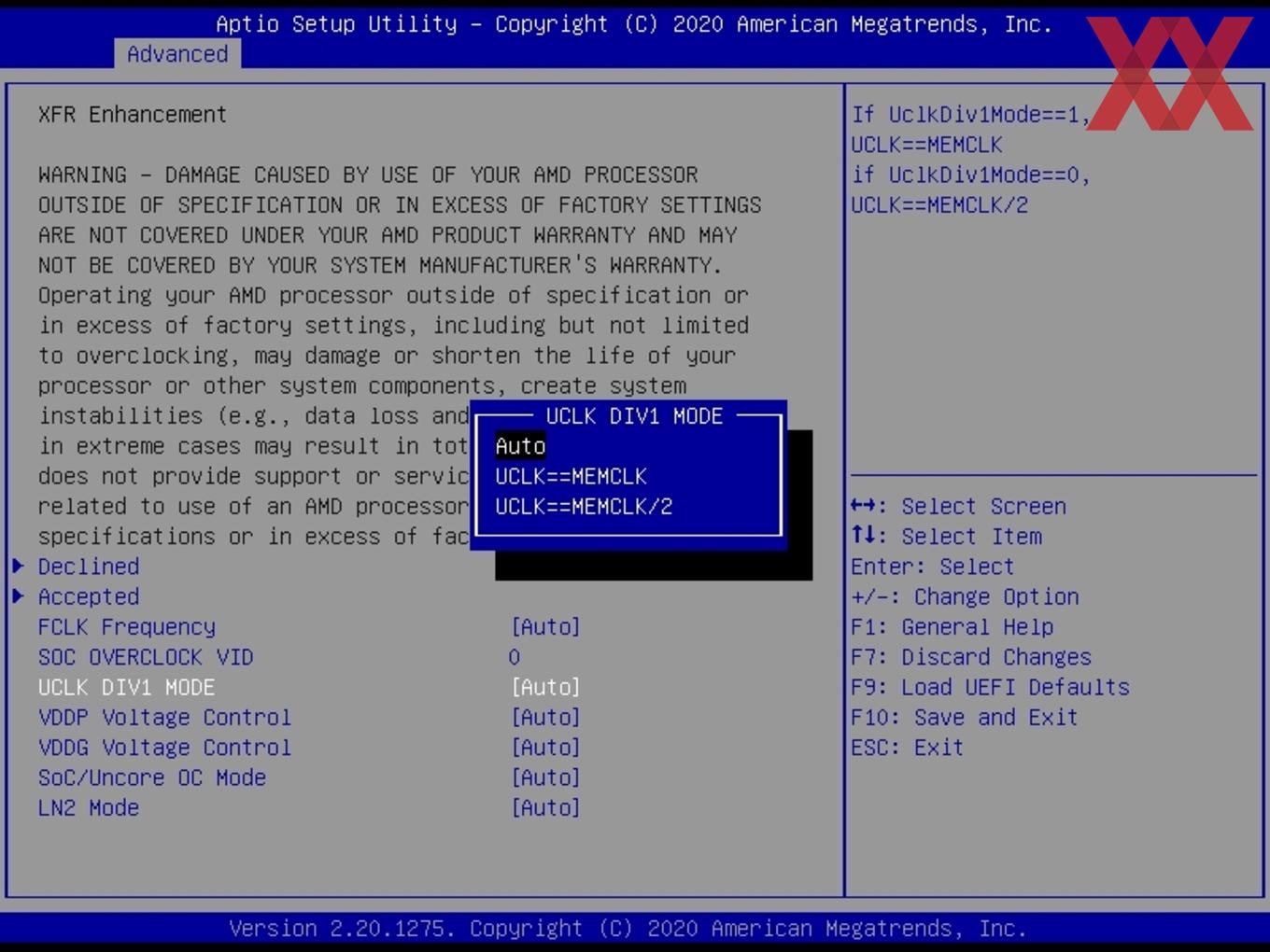Screen dimensions: 1270x952
Task: Open VDDP Voltage Control [Auto] value
Action: pyautogui.click(x=545, y=718)
